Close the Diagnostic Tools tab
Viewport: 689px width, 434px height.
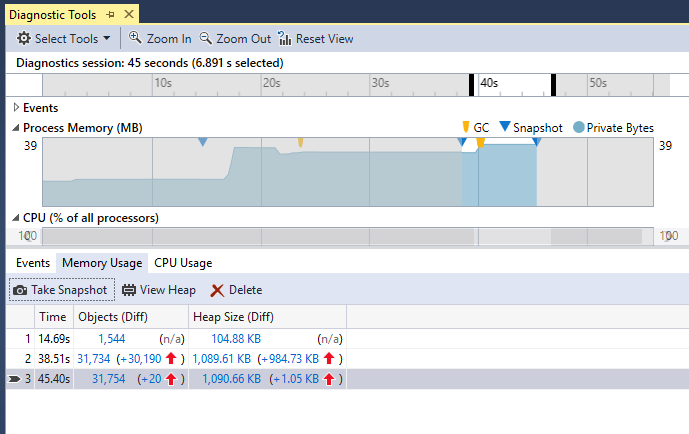click(x=127, y=13)
